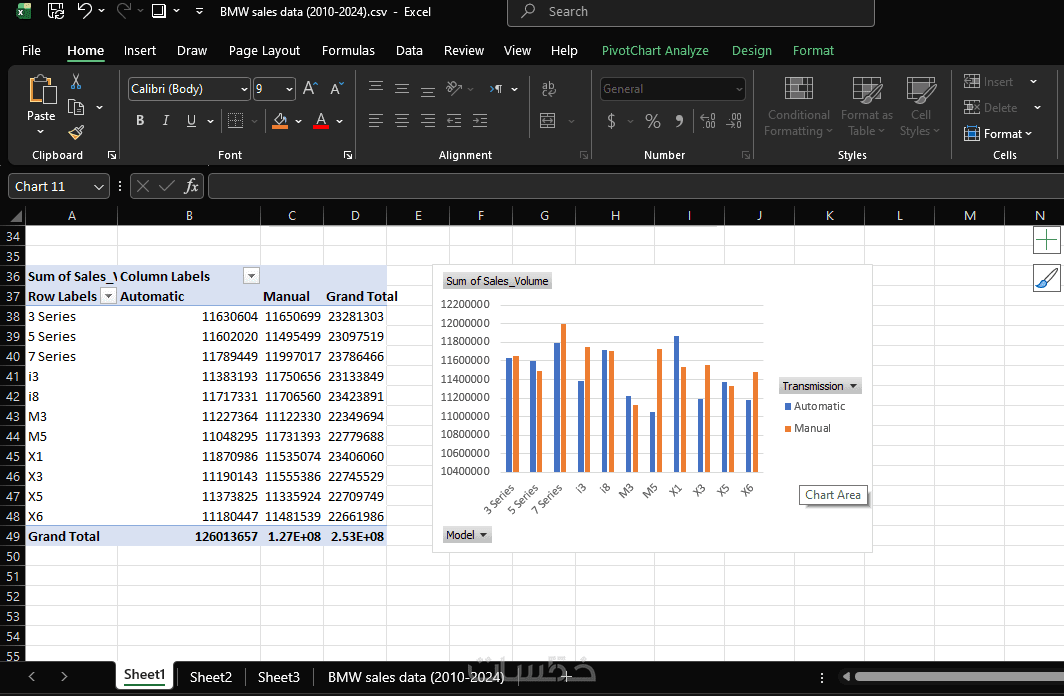Open Row Labels filter dropdown

click(109, 296)
